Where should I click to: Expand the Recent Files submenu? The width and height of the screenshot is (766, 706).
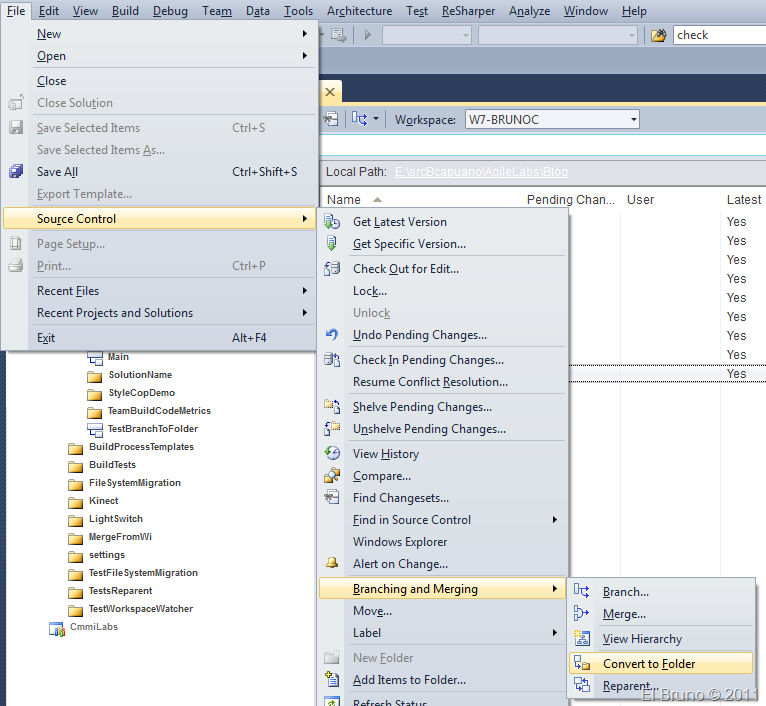pos(304,291)
